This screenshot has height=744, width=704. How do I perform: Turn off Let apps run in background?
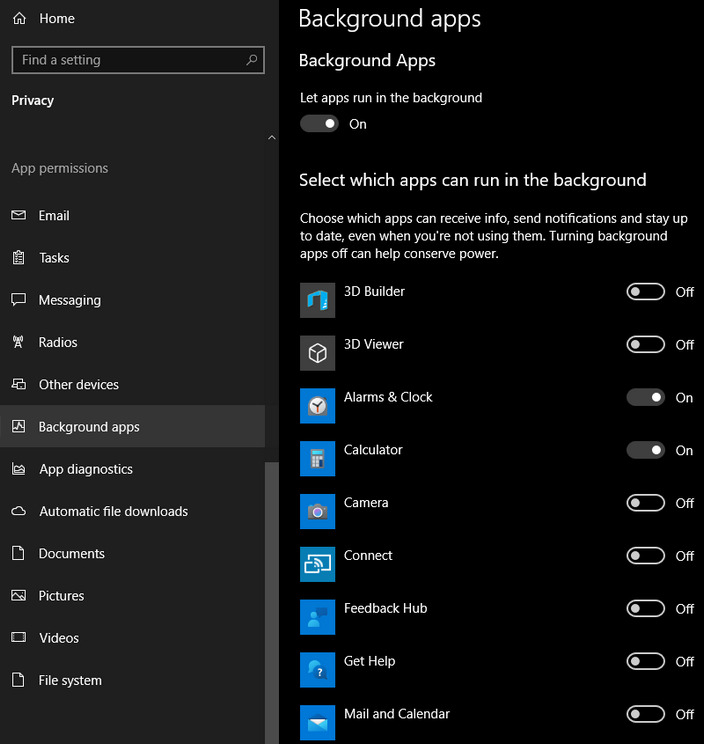tap(319, 124)
